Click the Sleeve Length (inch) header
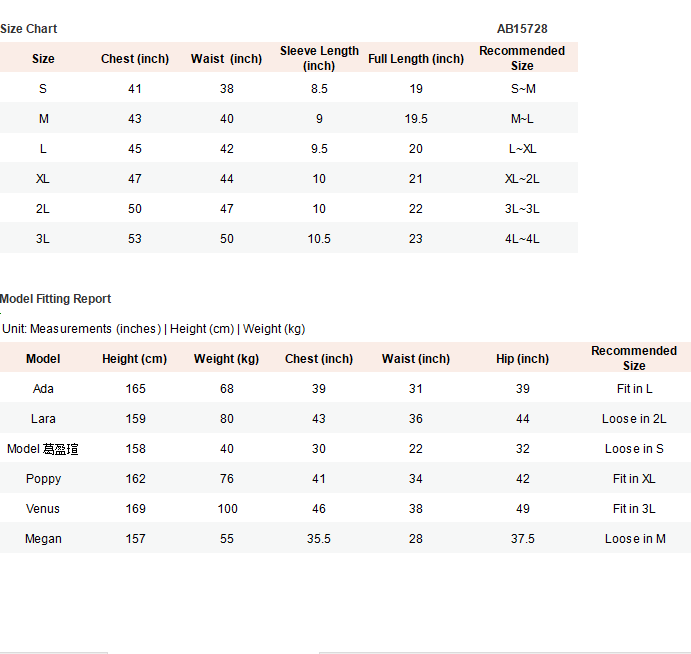The image size is (691, 654). (319, 58)
